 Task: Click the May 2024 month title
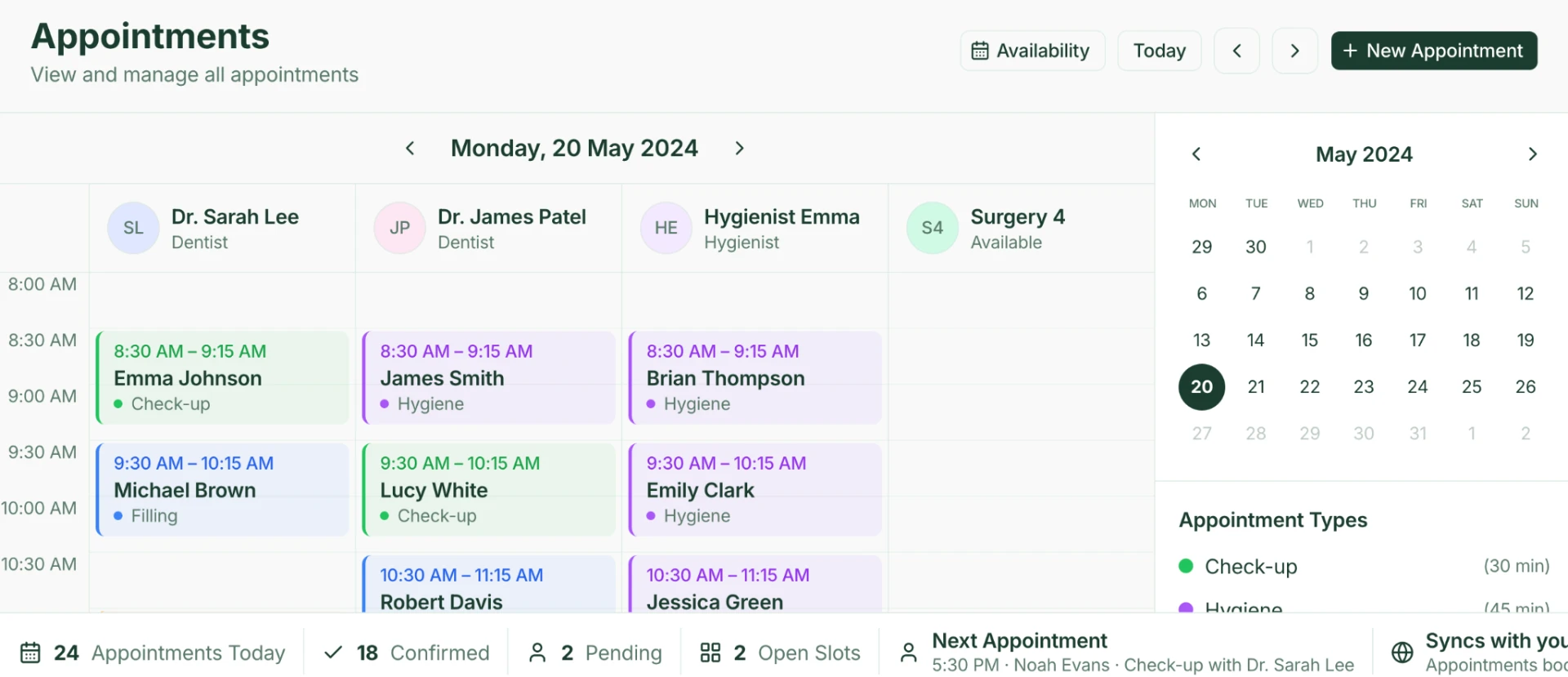click(1364, 154)
